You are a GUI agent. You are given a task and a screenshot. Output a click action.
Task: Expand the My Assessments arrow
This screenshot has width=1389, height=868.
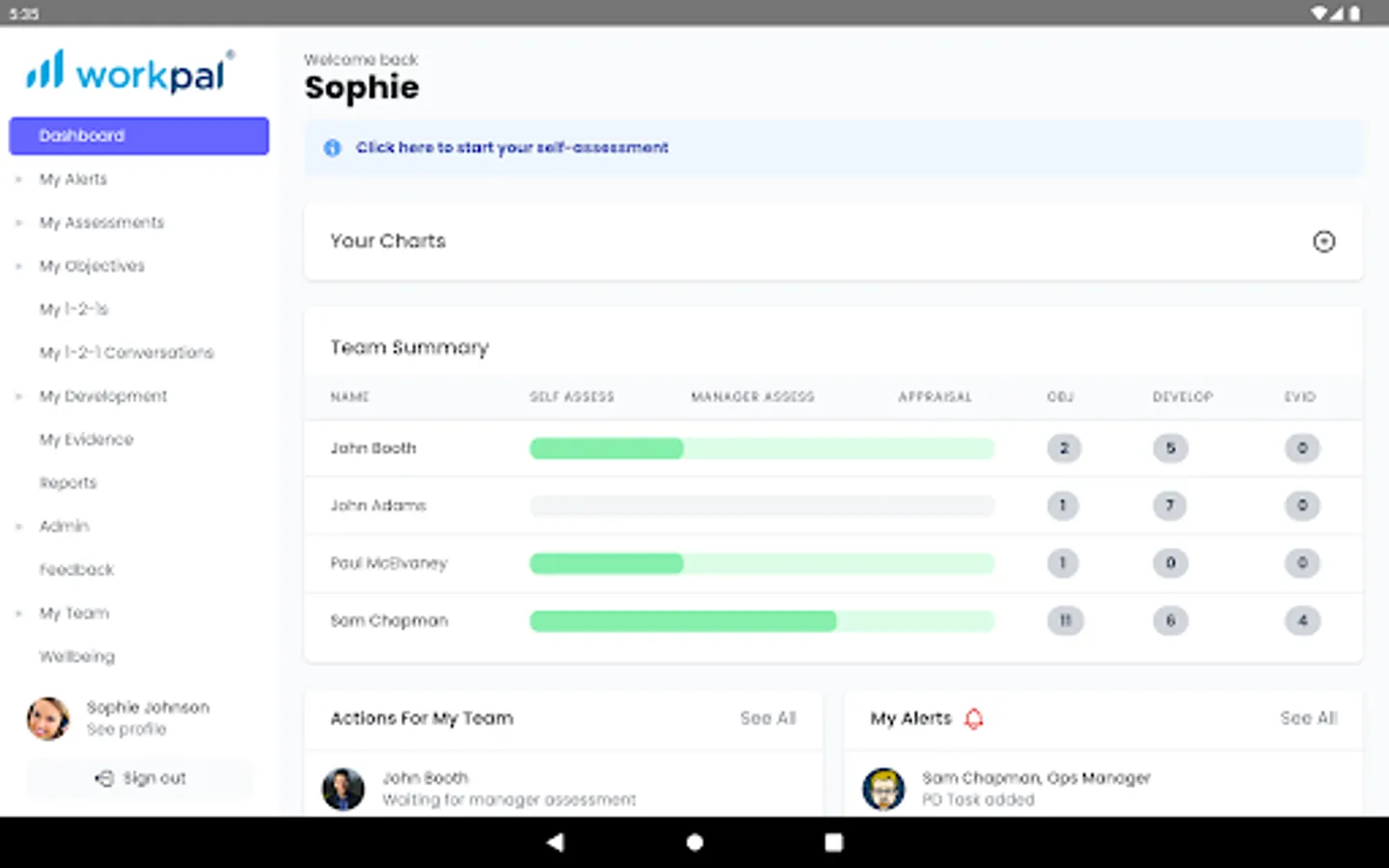pos(18,223)
